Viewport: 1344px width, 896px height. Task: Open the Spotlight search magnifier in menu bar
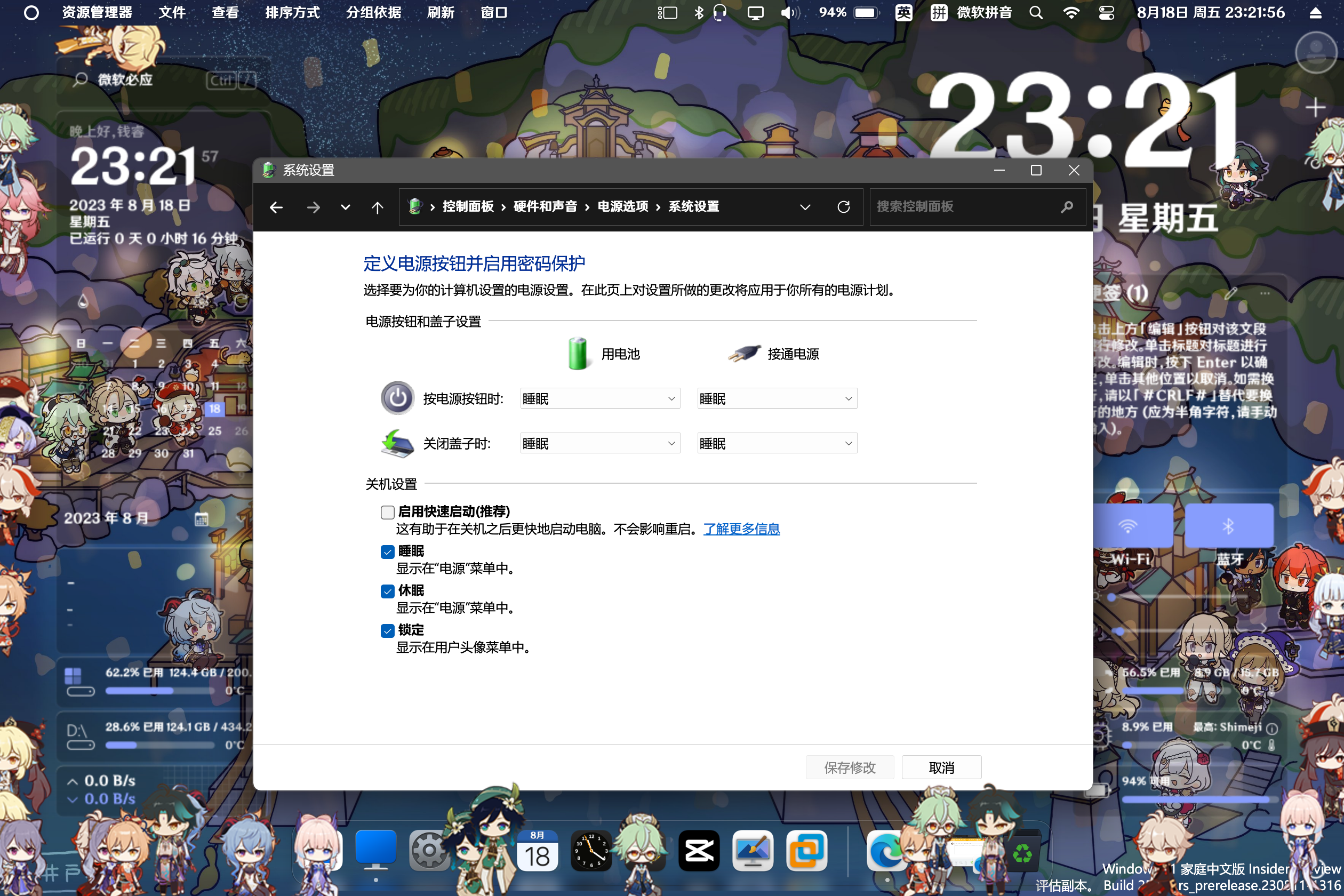click(x=1036, y=13)
